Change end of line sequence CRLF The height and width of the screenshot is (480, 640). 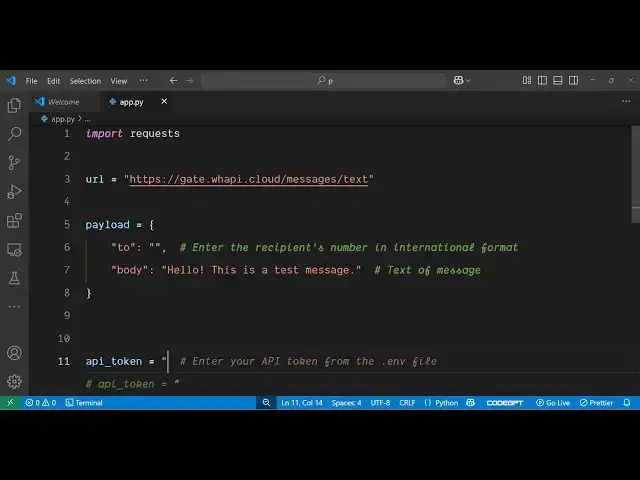click(407, 403)
